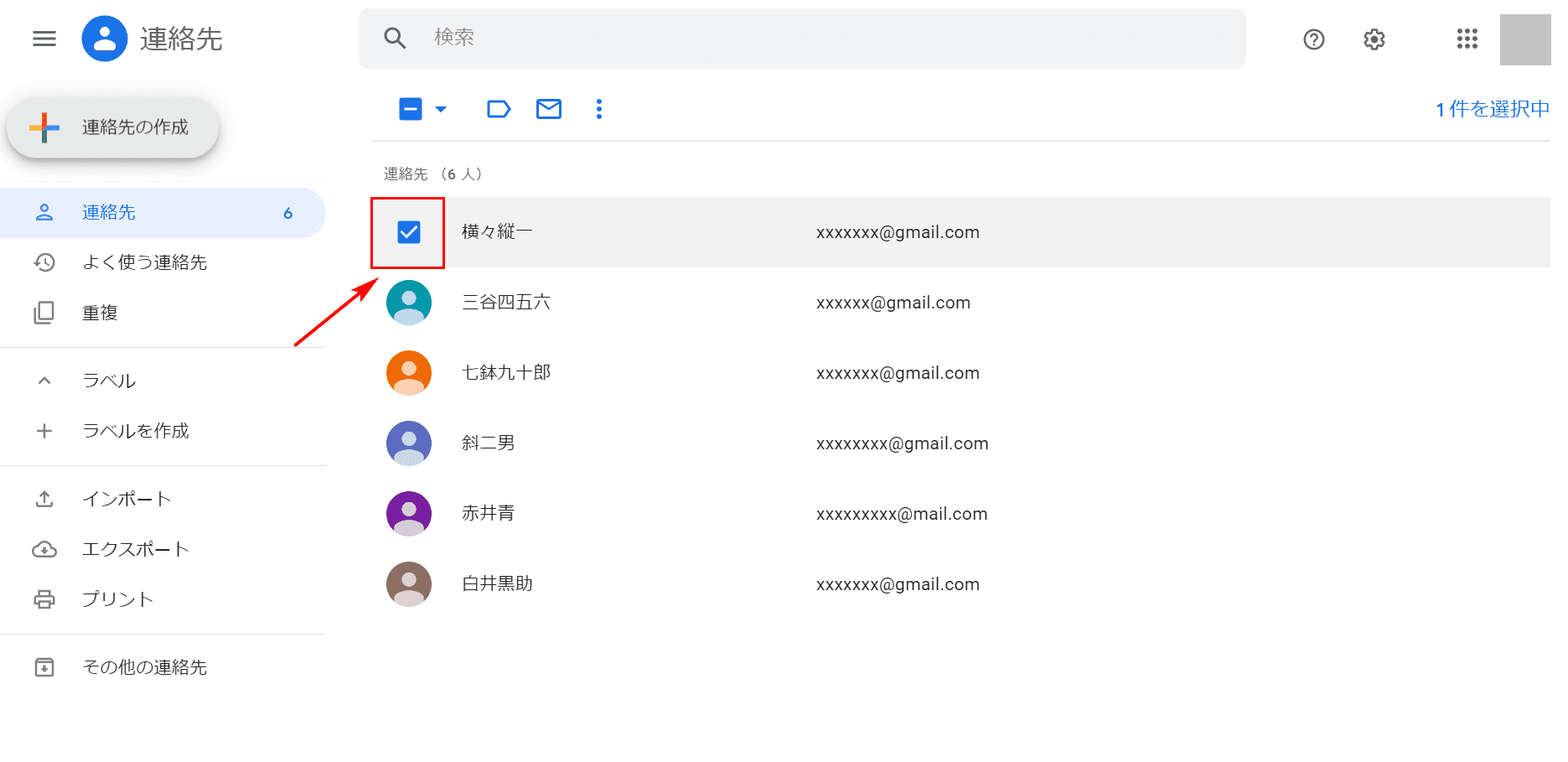
Task: Click the contact name 赤井青
Action: click(489, 514)
